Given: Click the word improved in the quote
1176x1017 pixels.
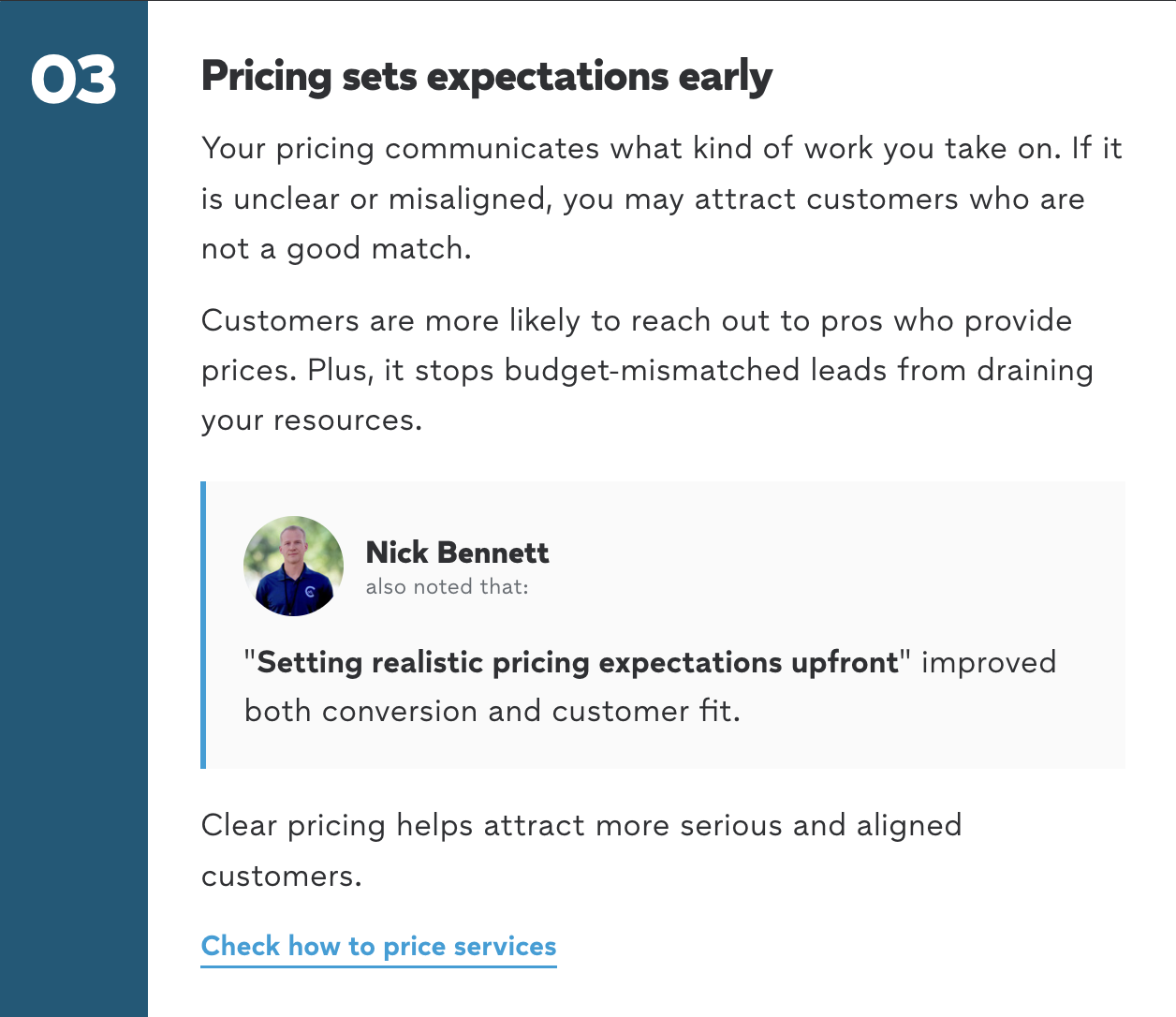Looking at the screenshot, I should (x=989, y=663).
